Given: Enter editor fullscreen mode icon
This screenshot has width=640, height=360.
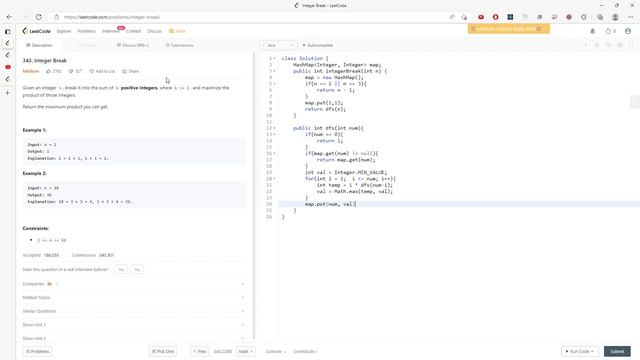Looking at the screenshot, I should (631, 45).
